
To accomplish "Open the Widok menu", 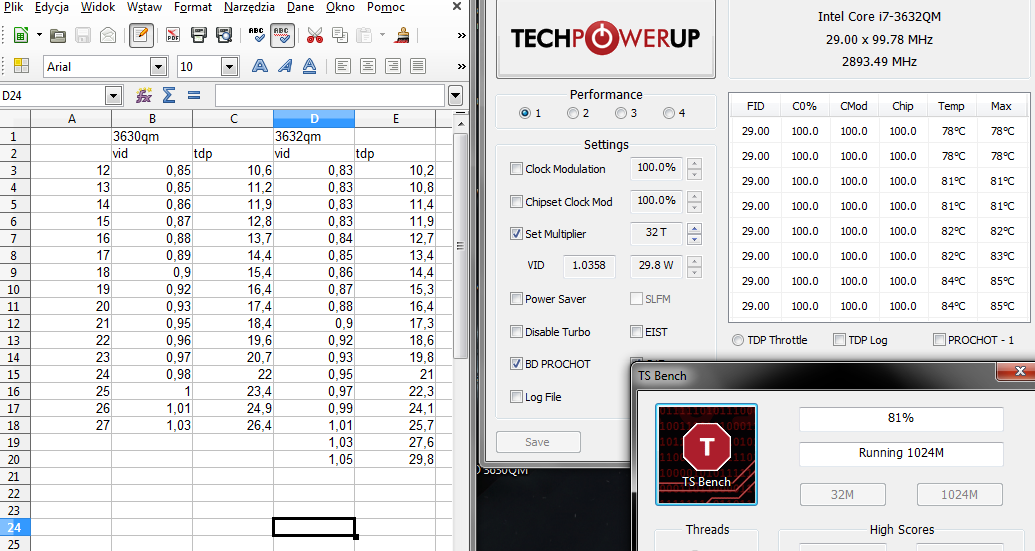I will [x=98, y=7].
